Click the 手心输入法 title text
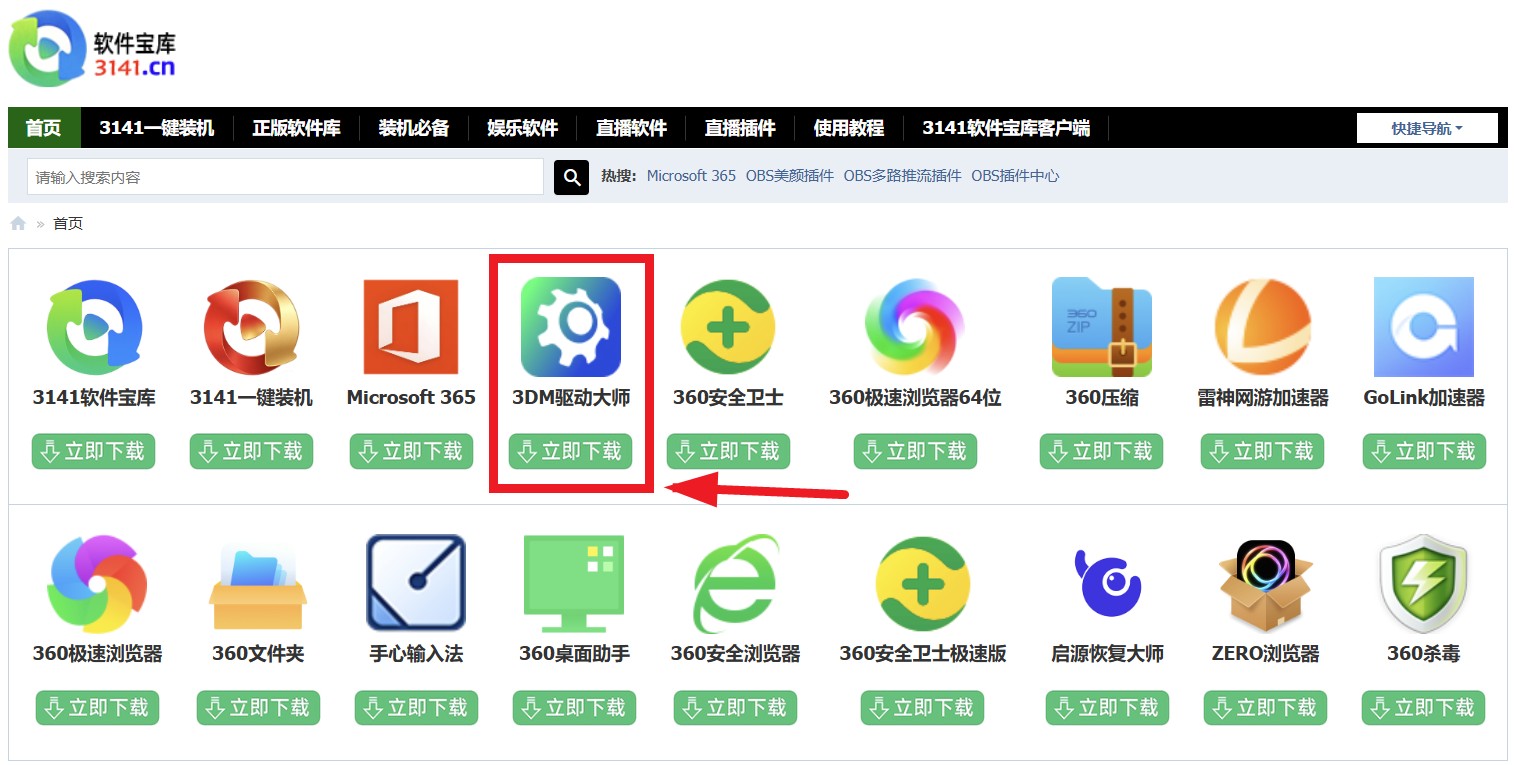The height and width of the screenshot is (765, 1514). tap(416, 654)
